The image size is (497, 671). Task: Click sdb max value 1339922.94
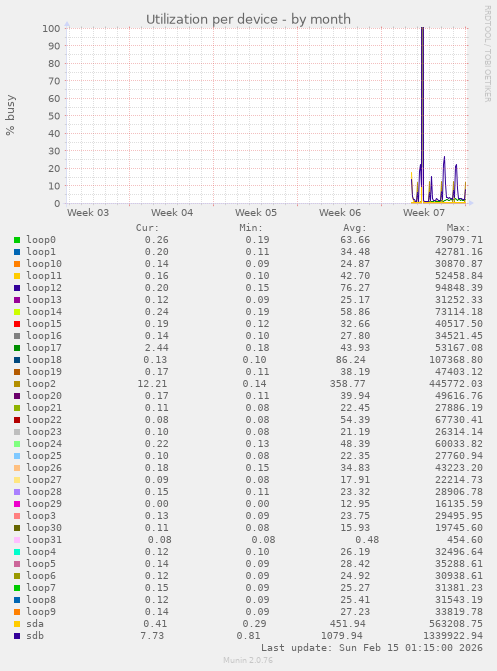pyautogui.click(x=453, y=636)
